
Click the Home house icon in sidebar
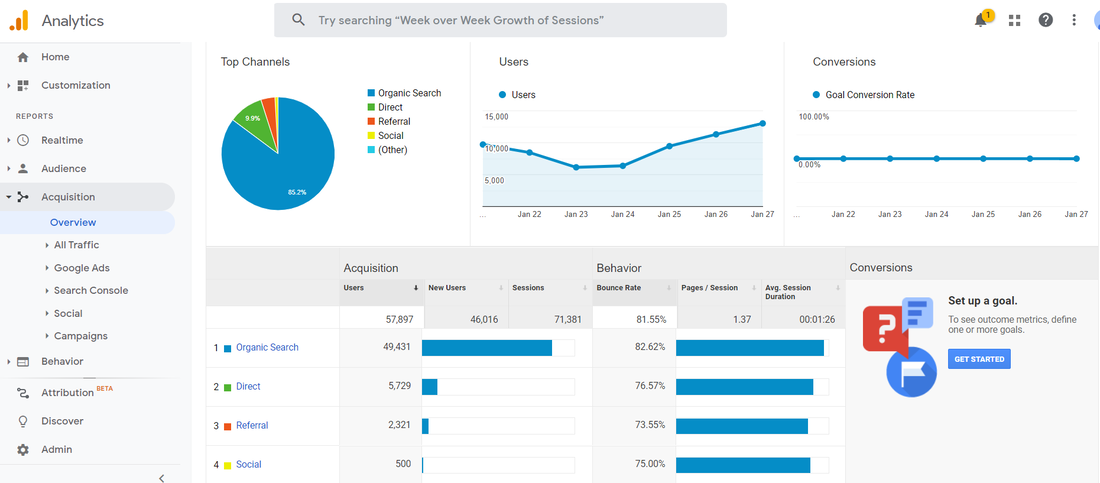tap(23, 57)
